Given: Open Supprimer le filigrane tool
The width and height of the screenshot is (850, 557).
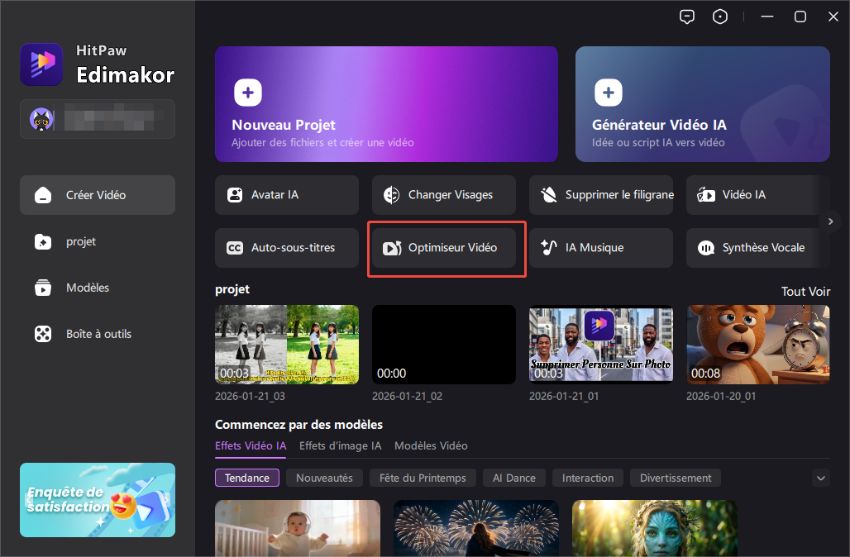Looking at the screenshot, I should pyautogui.click(x=601, y=195).
